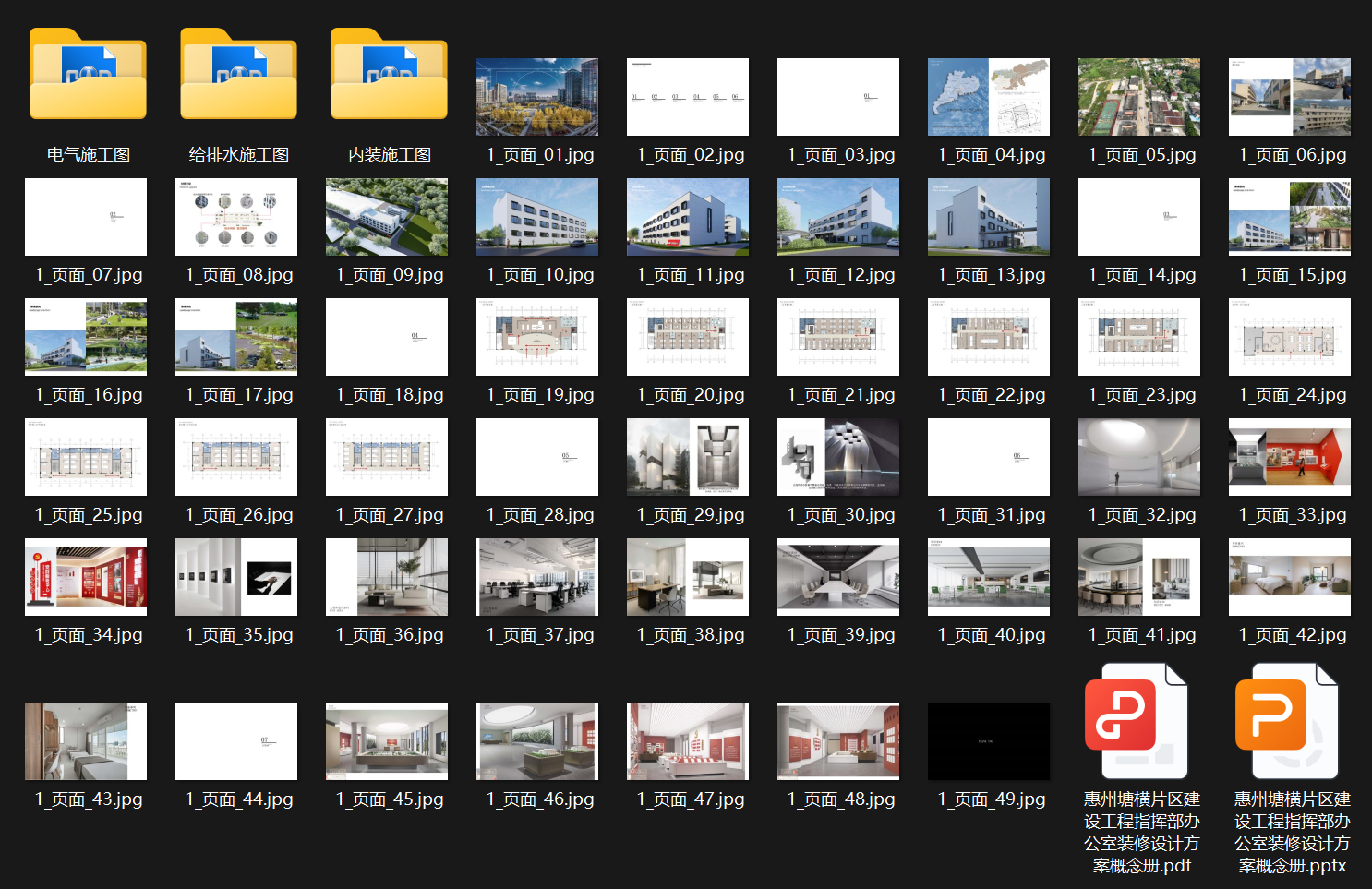Select thumbnail of 1_页面_33.jpg
This screenshot has height=889, width=1372.
(1290, 457)
